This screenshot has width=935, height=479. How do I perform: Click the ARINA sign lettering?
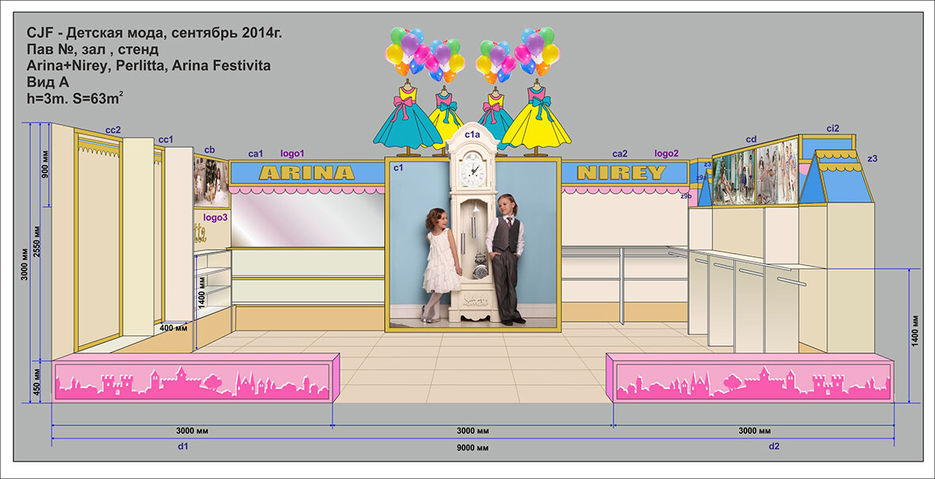306,173
